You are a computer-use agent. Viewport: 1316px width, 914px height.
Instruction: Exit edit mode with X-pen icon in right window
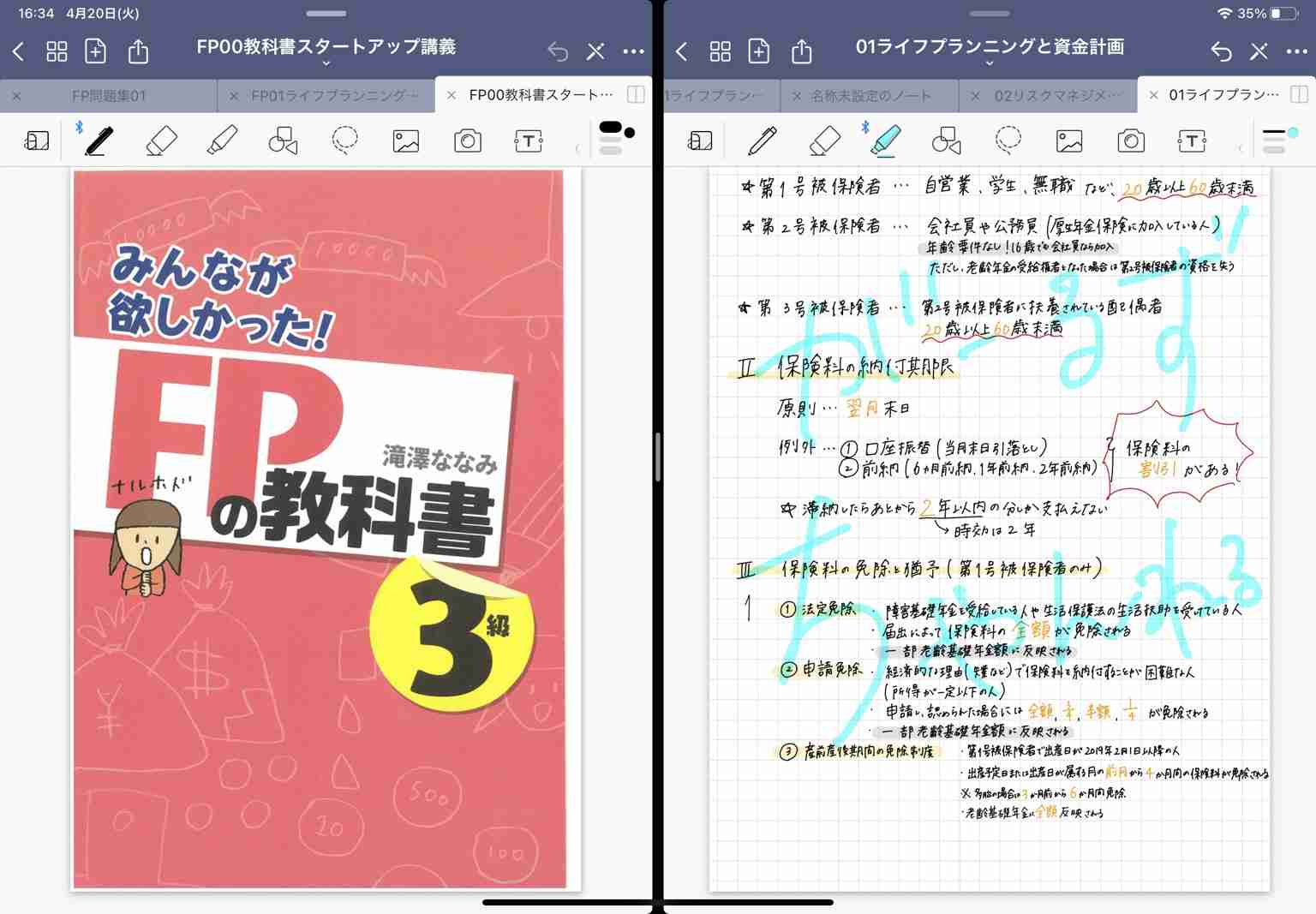pos(1259,51)
